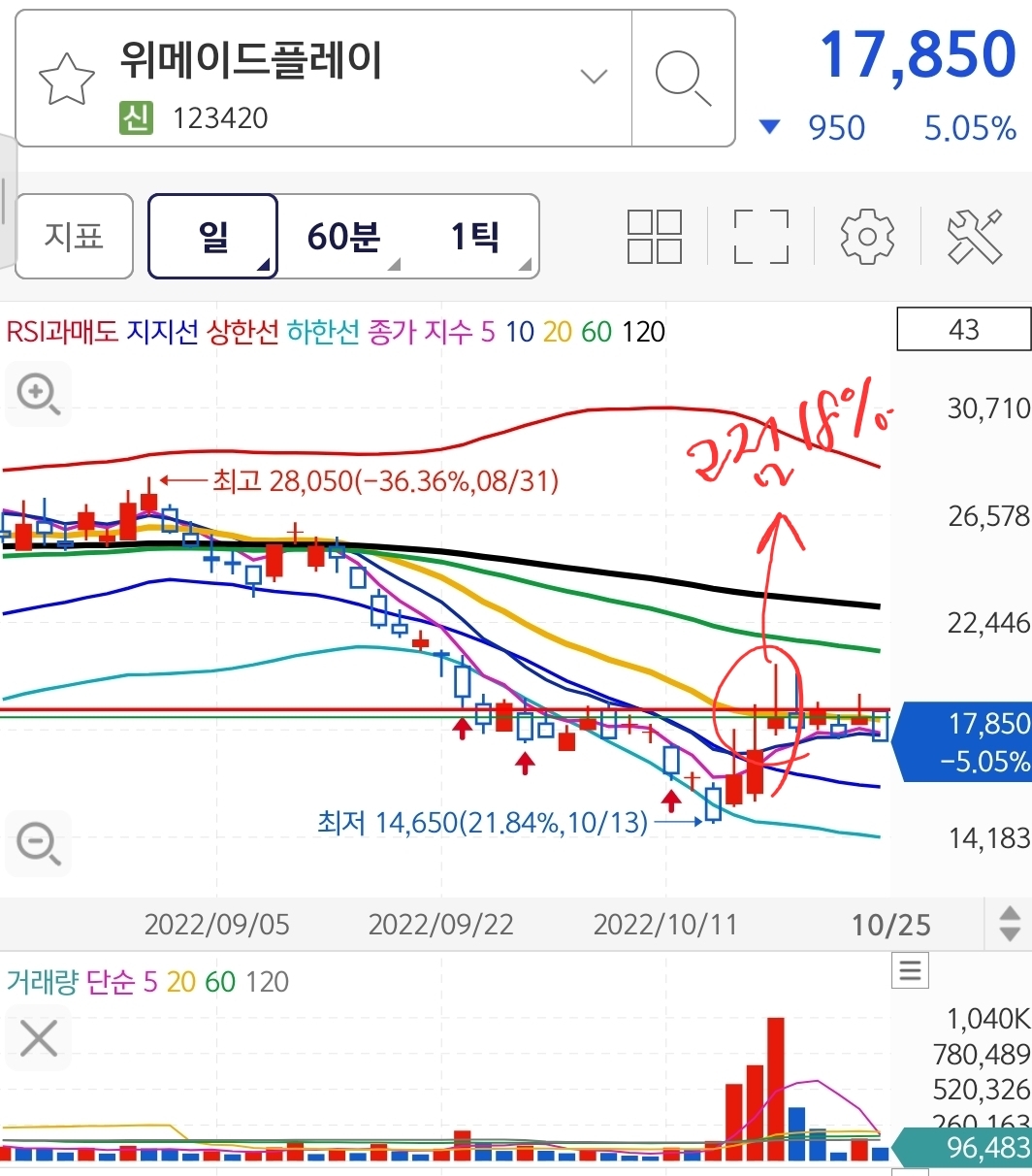Screen dimensions: 1032x1176
Task: Click the 하한선 legend label
Action: (324, 332)
